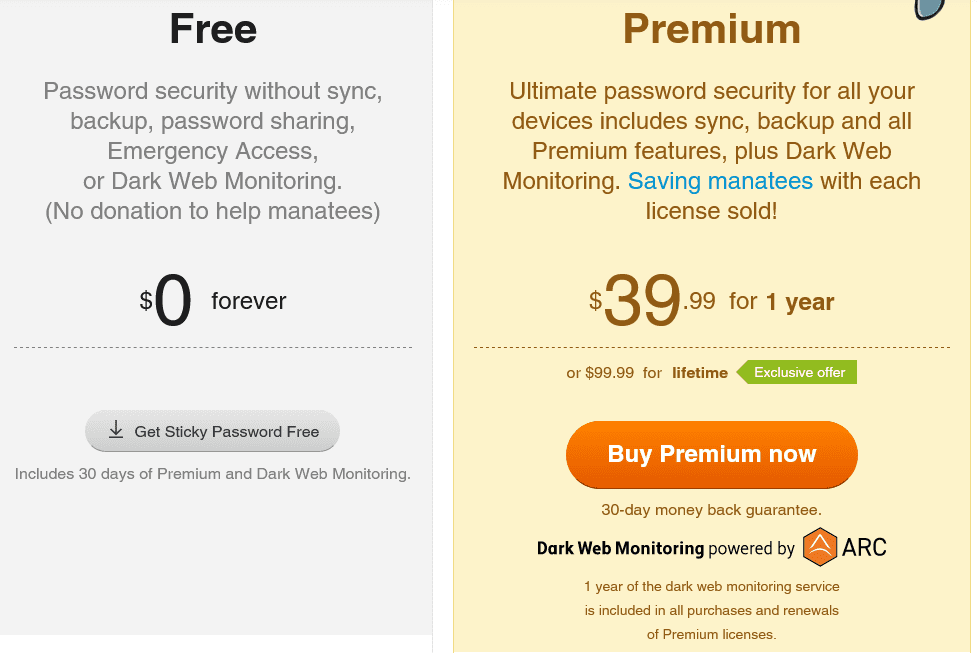Viewport: 978px width, 653px height.
Task: Click Includes 30 days of Premium note
Action: click(213, 474)
